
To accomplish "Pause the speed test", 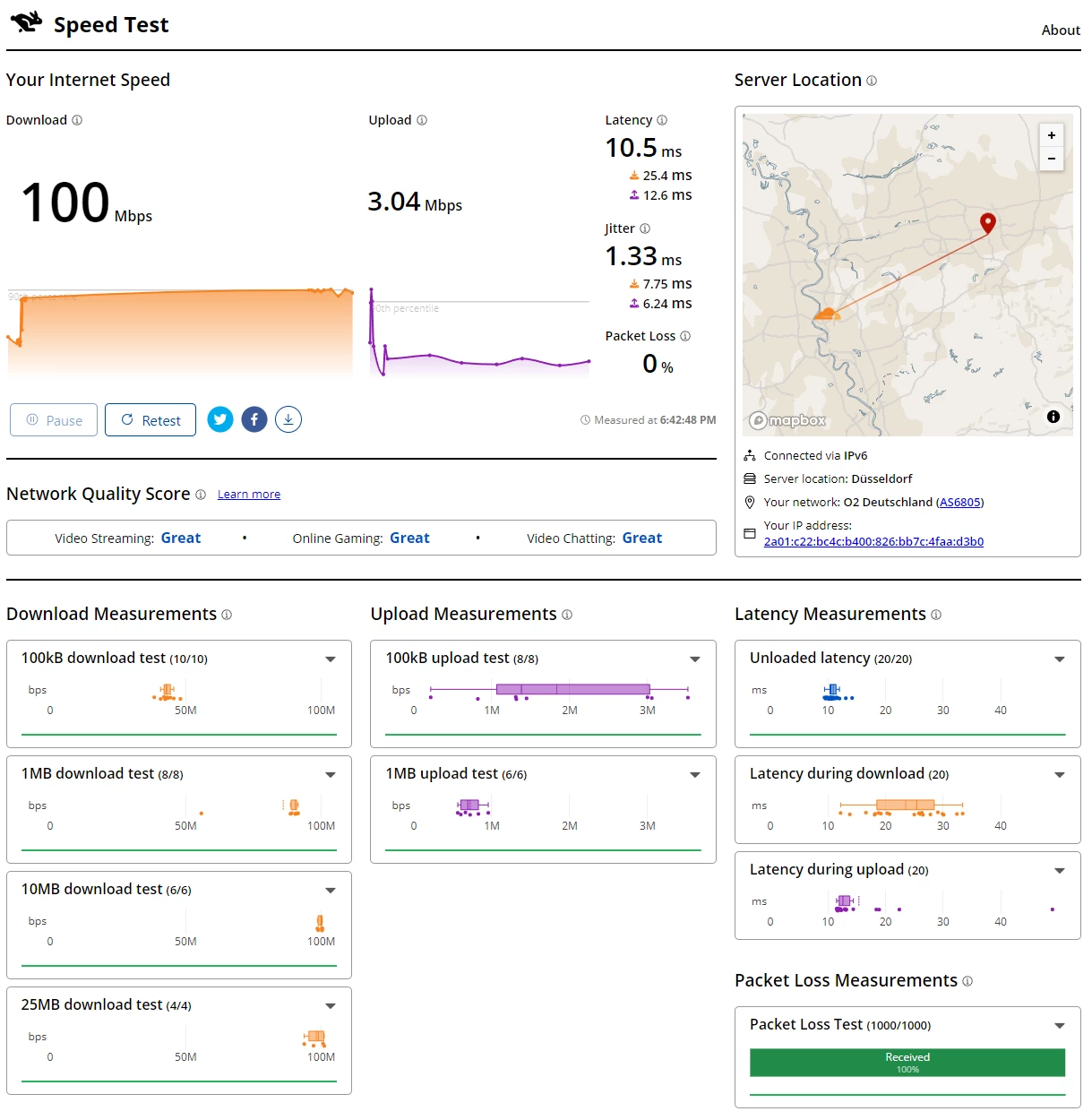I will point(54,420).
